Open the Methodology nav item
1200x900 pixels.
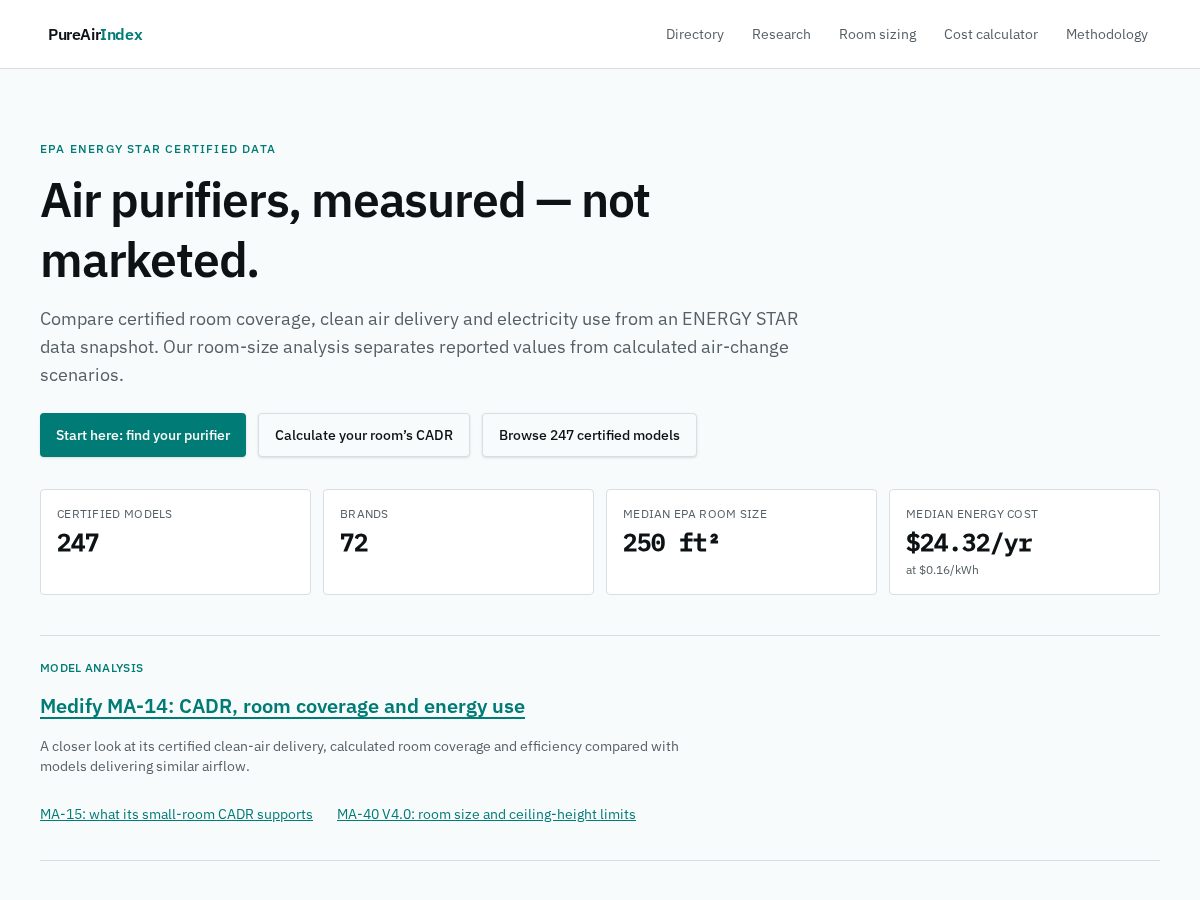click(x=1107, y=34)
